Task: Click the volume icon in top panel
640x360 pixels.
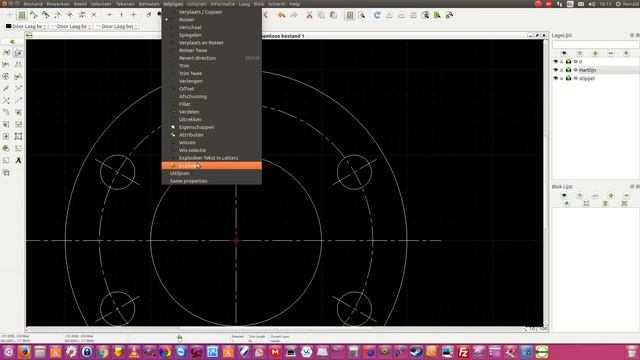Action: [591, 4]
